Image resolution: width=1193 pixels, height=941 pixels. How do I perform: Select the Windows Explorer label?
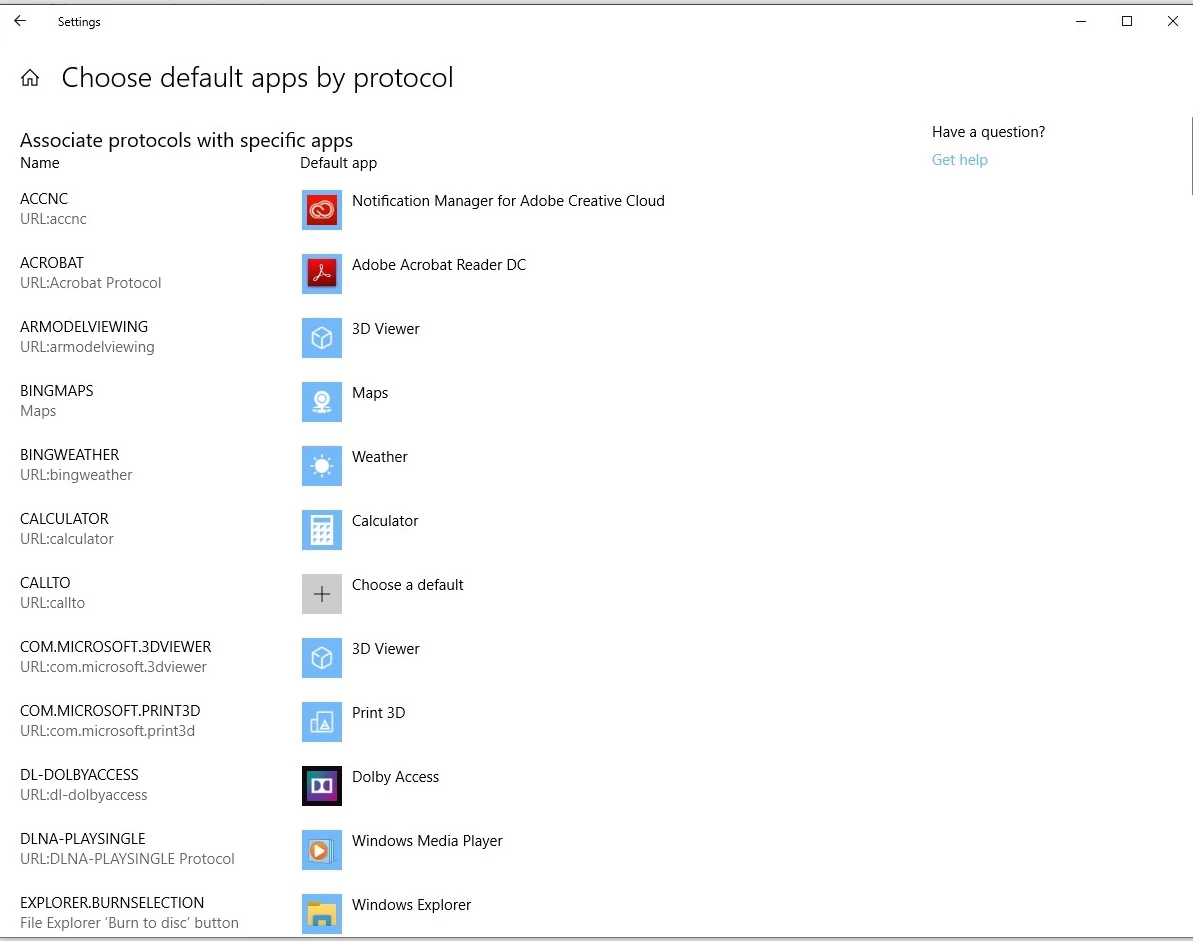click(412, 904)
